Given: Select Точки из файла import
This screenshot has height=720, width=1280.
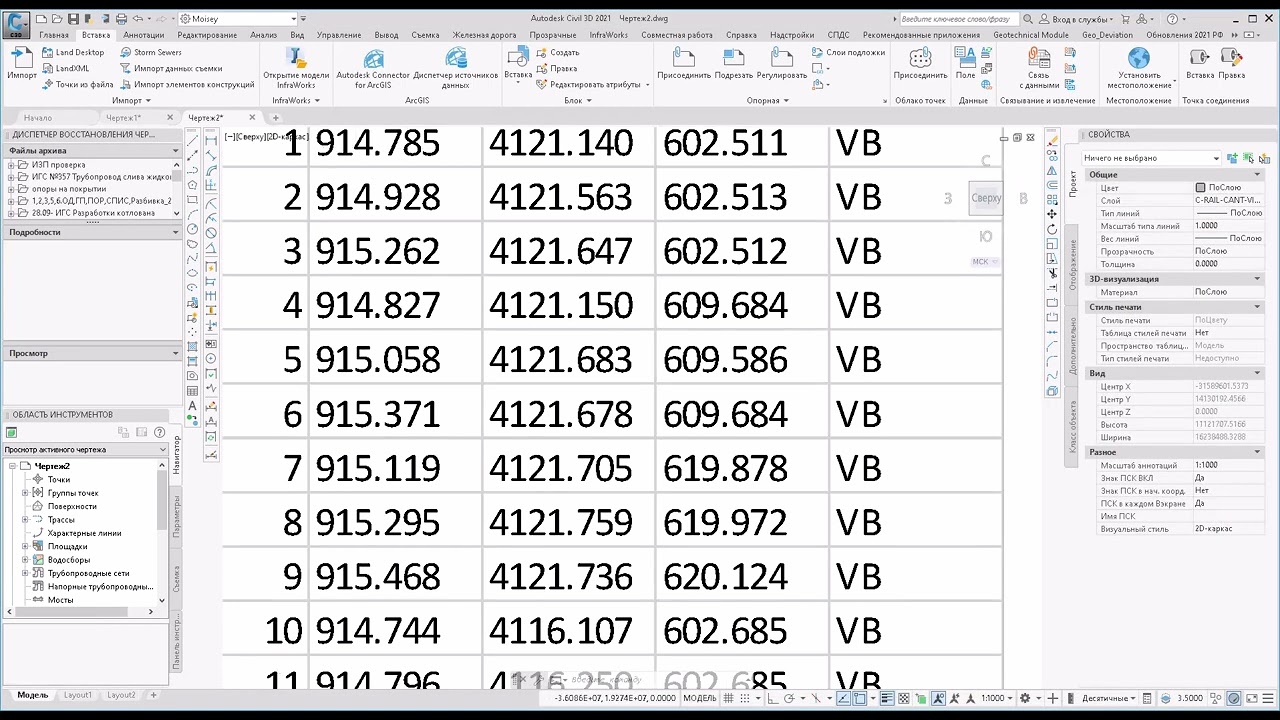Looking at the screenshot, I should (77, 84).
